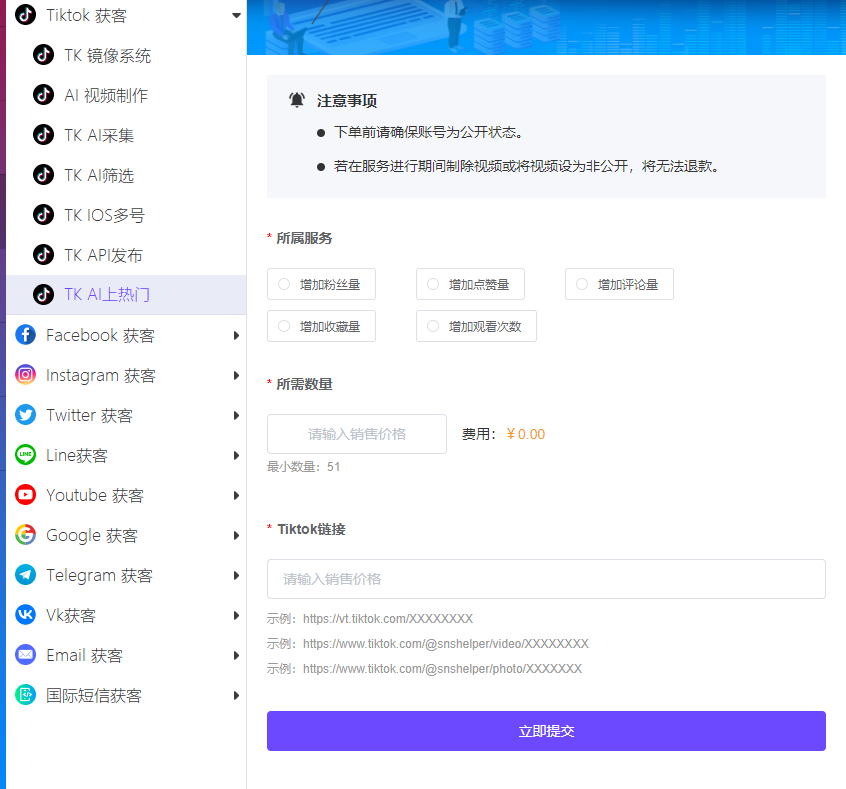This screenshot has width=846, height=789.
Task: Click the Vk logo icon
Action: (25, 614)
